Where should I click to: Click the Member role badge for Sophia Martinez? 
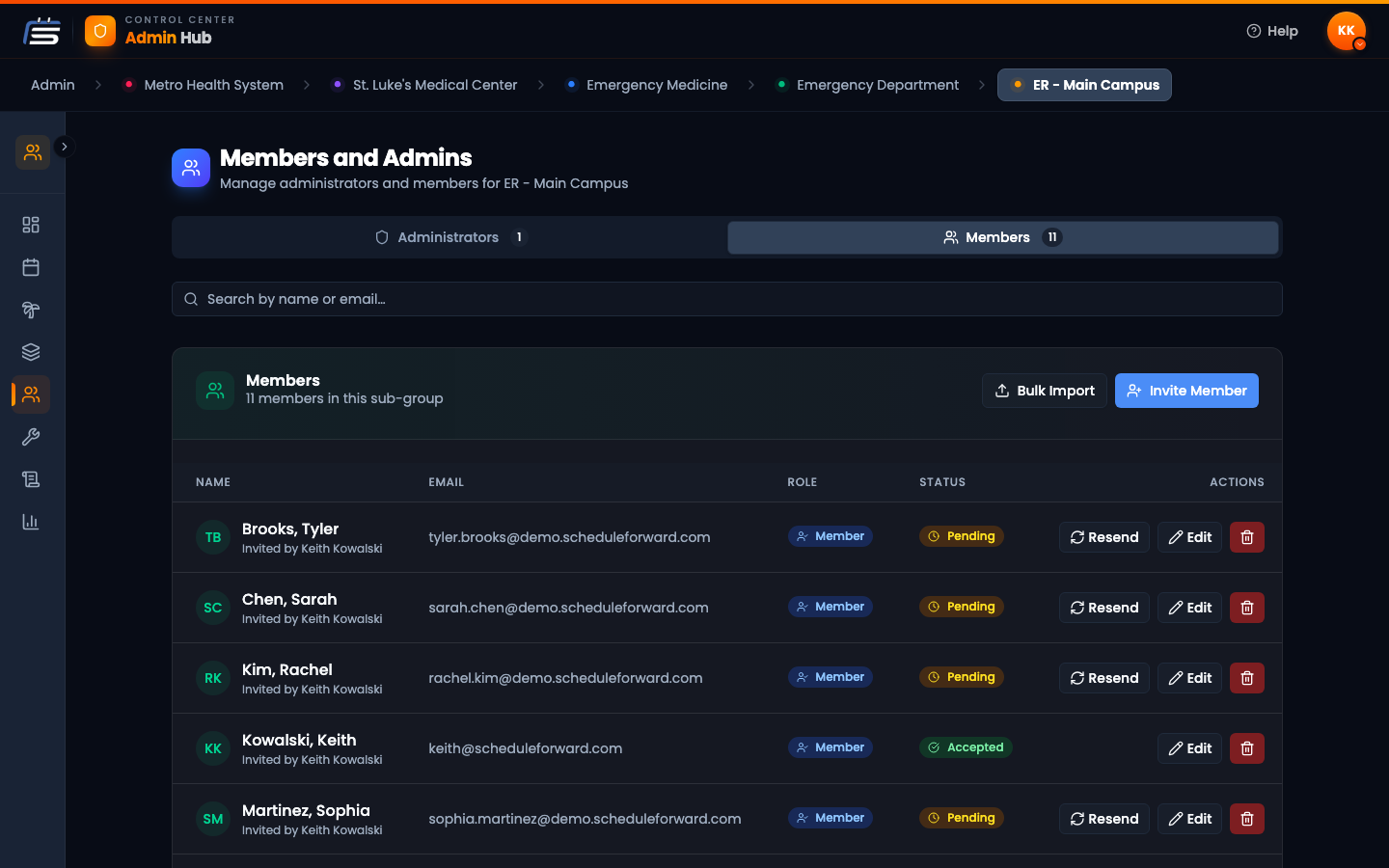tap(831, 818)
